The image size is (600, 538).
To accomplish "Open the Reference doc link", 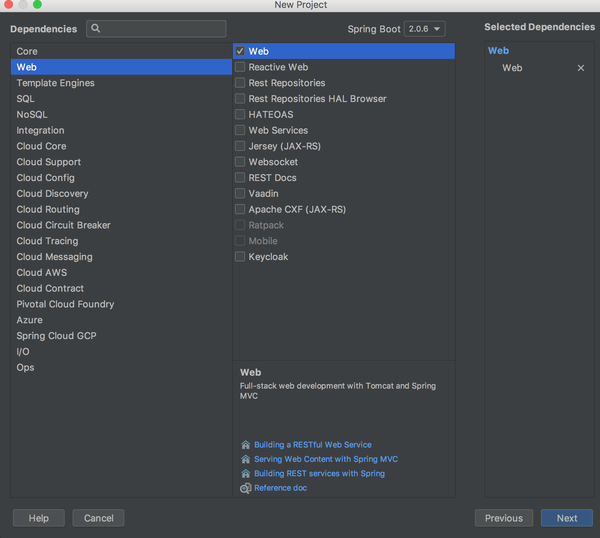I will [280, 488].
